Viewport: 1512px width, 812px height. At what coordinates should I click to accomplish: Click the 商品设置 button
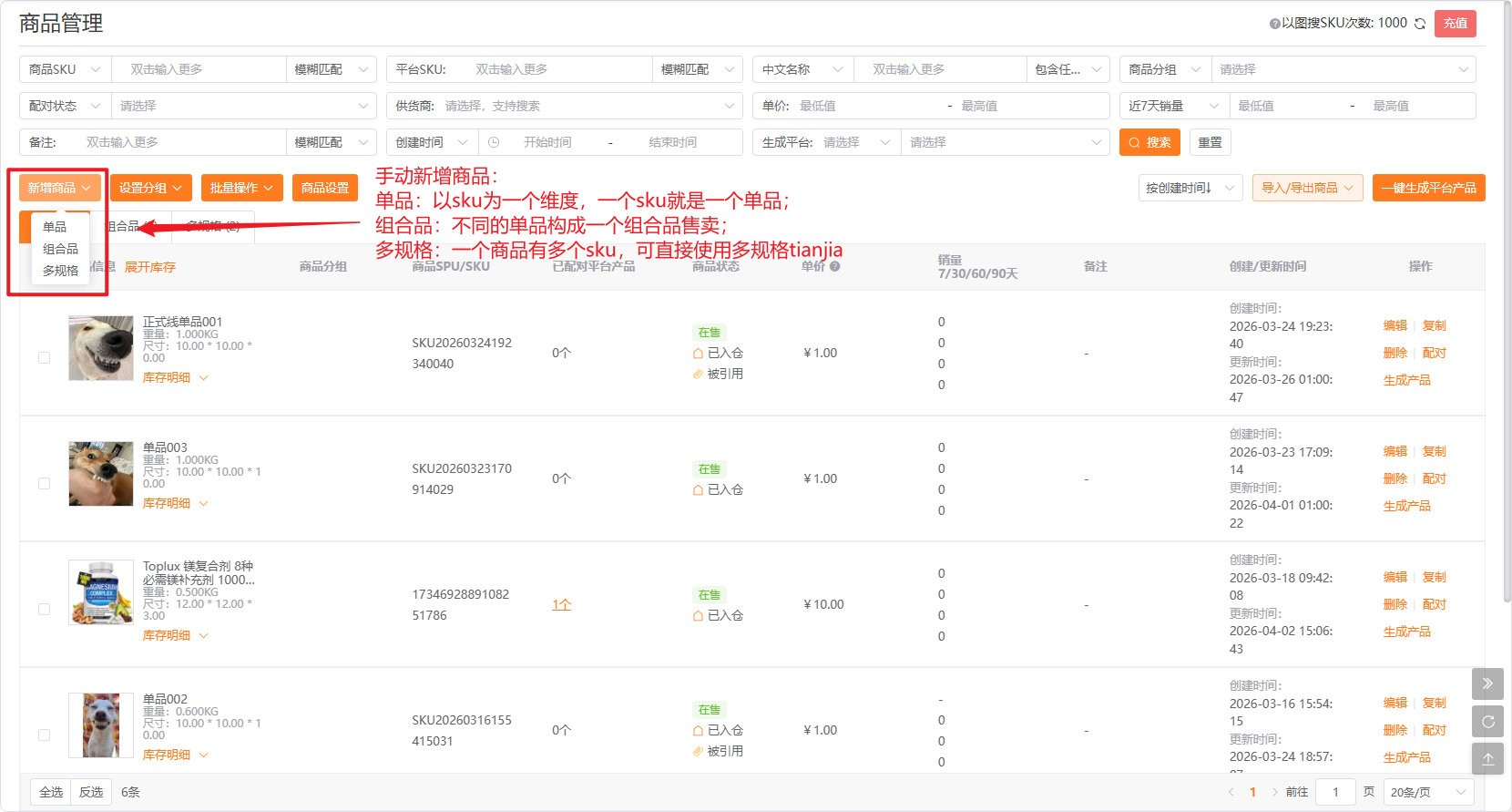tap(325, 188)
